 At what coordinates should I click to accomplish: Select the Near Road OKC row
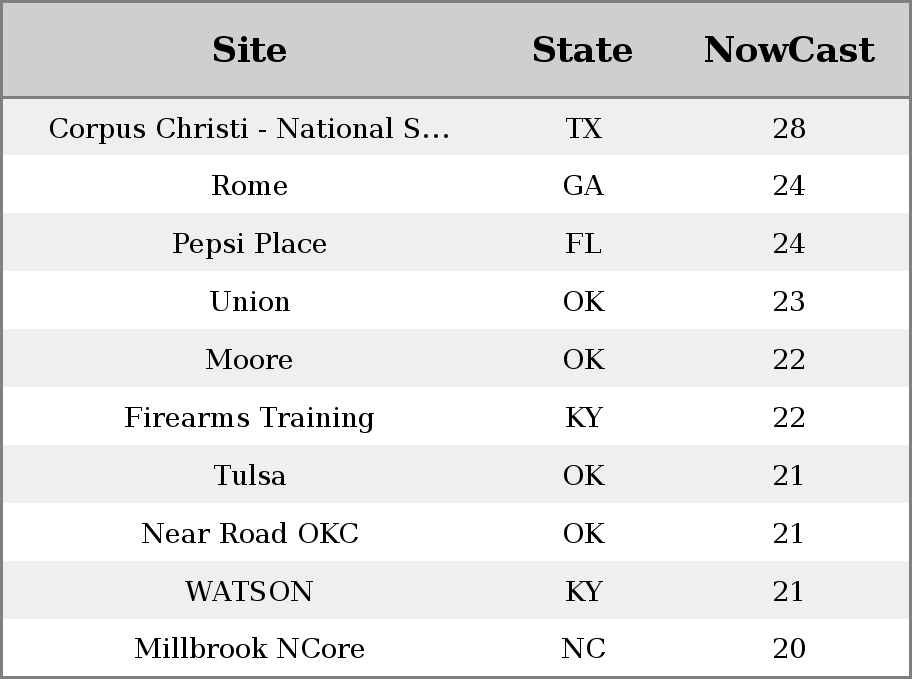(x=456, y=532)
